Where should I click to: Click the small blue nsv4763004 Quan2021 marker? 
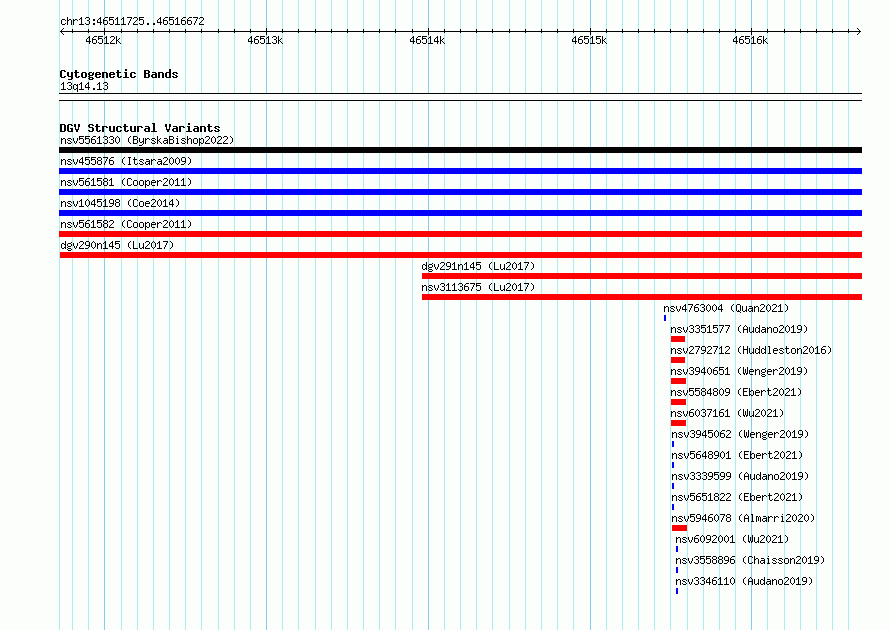tap(665, 318)
